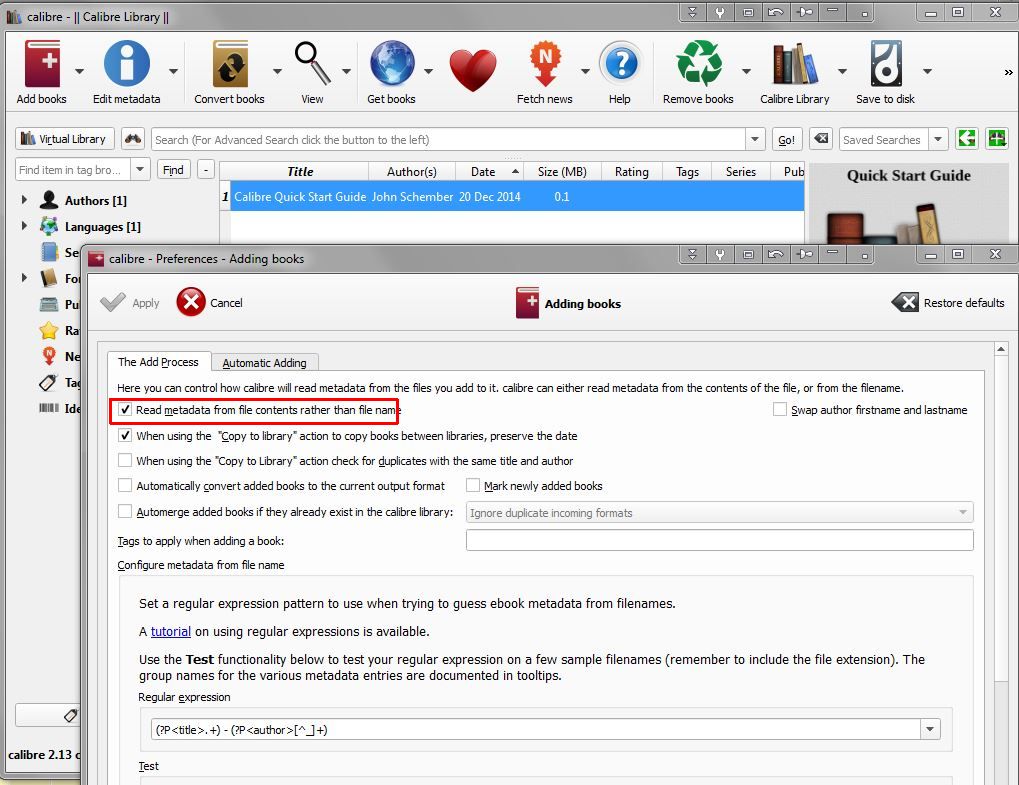The image size is (1019, 785).
Task: Open advanced search via binoculars icon
Action: coord(133,138)
